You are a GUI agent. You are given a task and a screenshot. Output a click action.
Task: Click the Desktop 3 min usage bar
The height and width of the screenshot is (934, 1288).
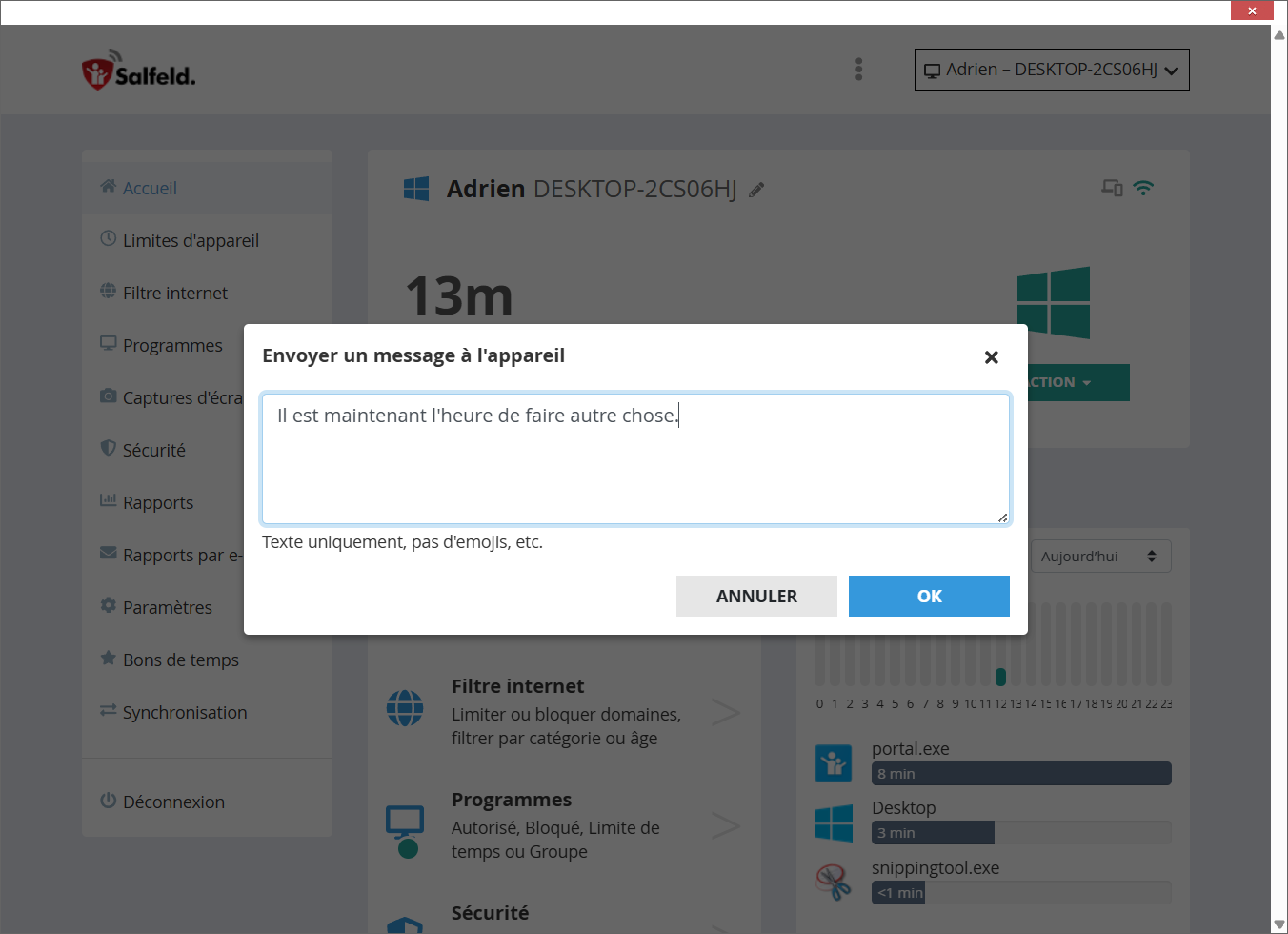point(1021,833)
